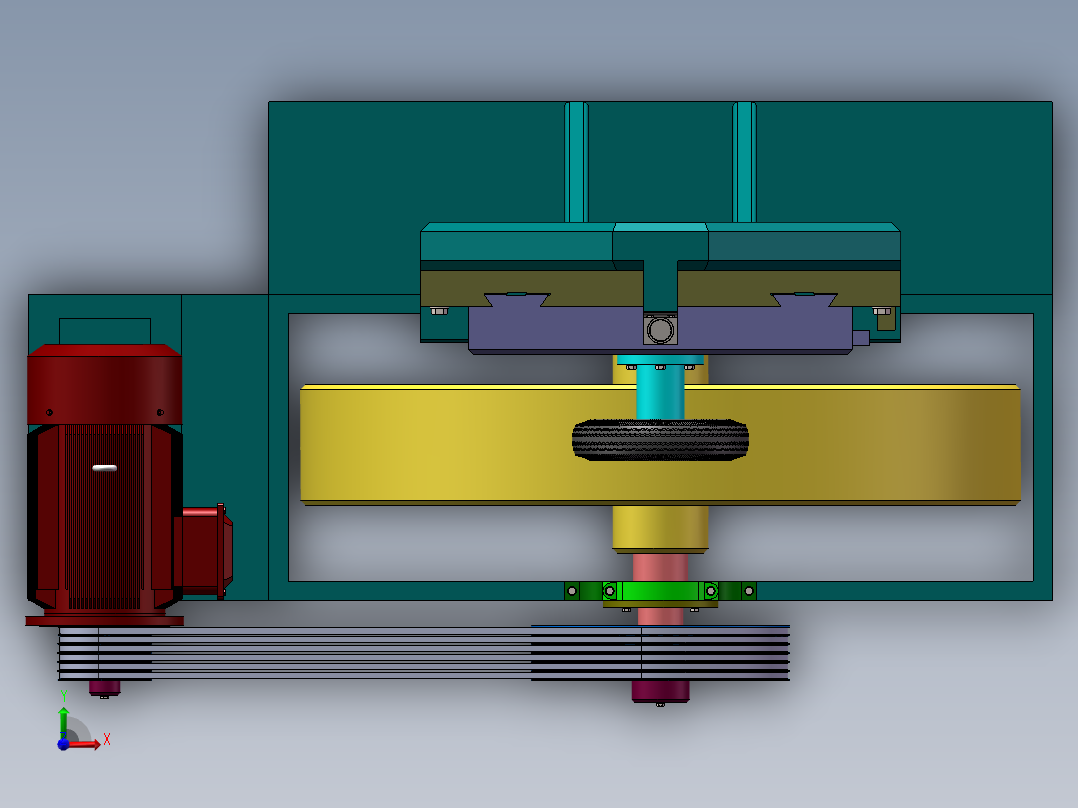Click the right hex bolt under the olive plate
The width and height of the screenshot is (1078, 808).
[881, 312]
